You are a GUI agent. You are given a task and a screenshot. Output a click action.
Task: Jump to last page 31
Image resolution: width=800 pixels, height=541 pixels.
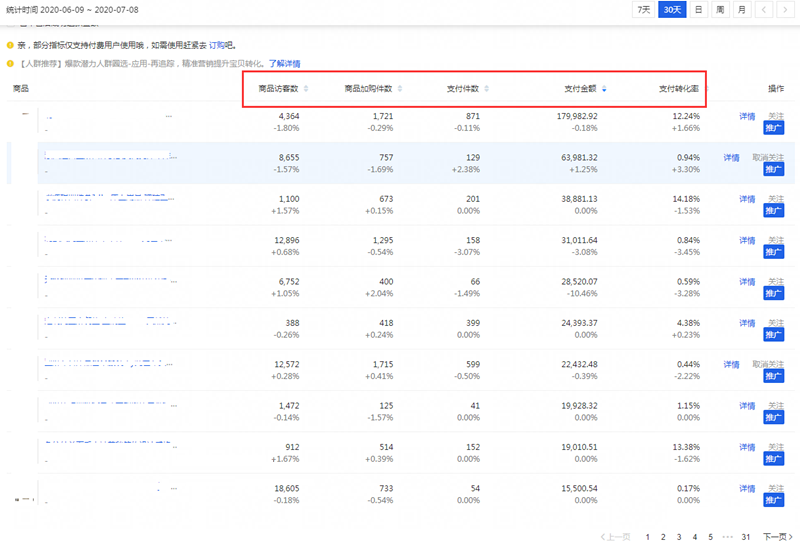746,536
